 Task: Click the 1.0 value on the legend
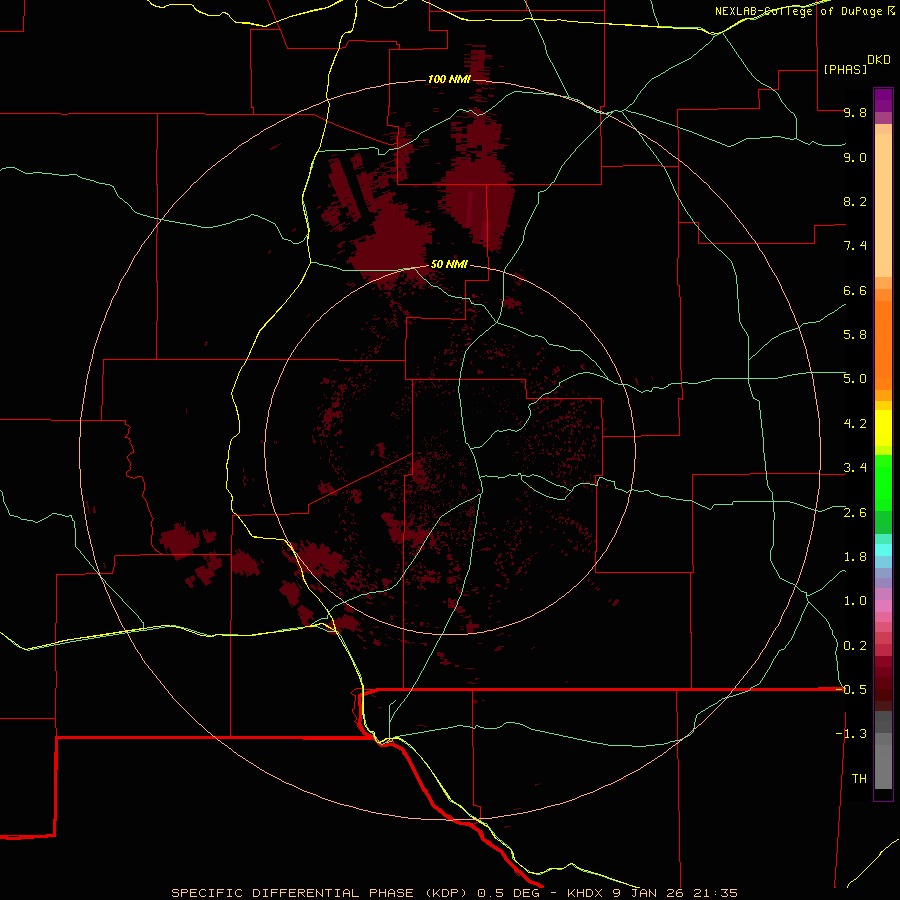[855, 601]
